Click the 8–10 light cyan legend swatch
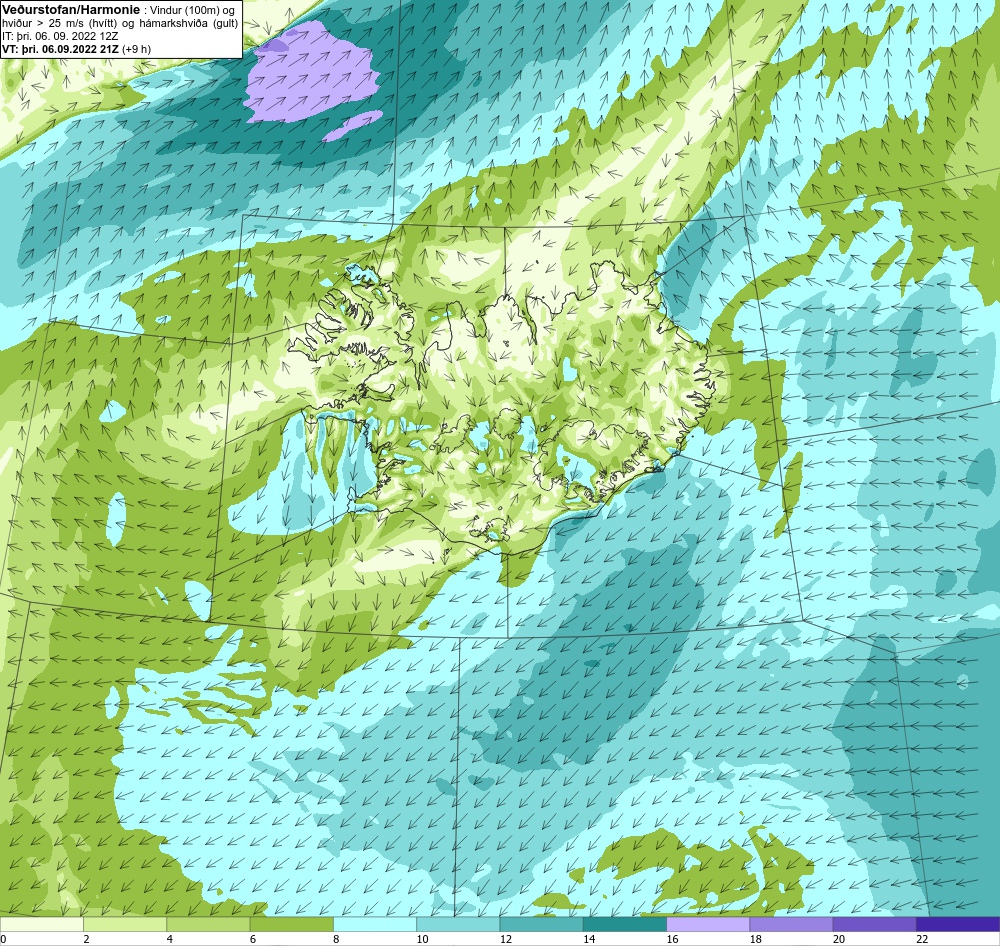The height and width of the screenshot is (946, 1000). pos(375,924)
